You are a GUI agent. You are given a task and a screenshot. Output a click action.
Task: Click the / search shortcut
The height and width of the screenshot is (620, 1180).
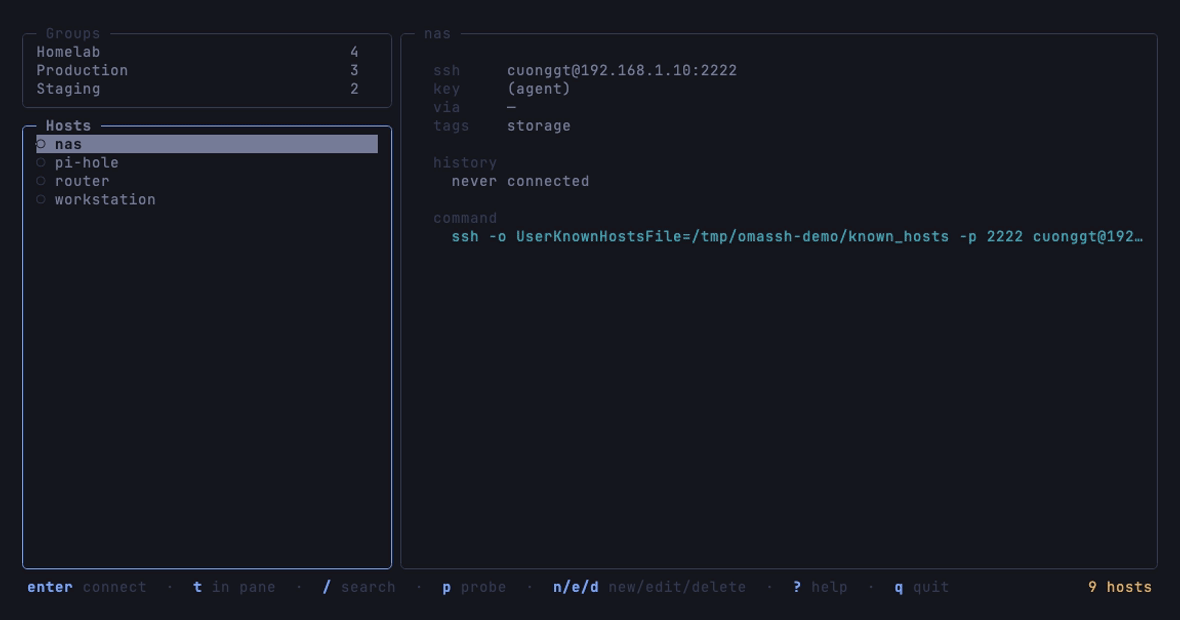click(358, 587)
